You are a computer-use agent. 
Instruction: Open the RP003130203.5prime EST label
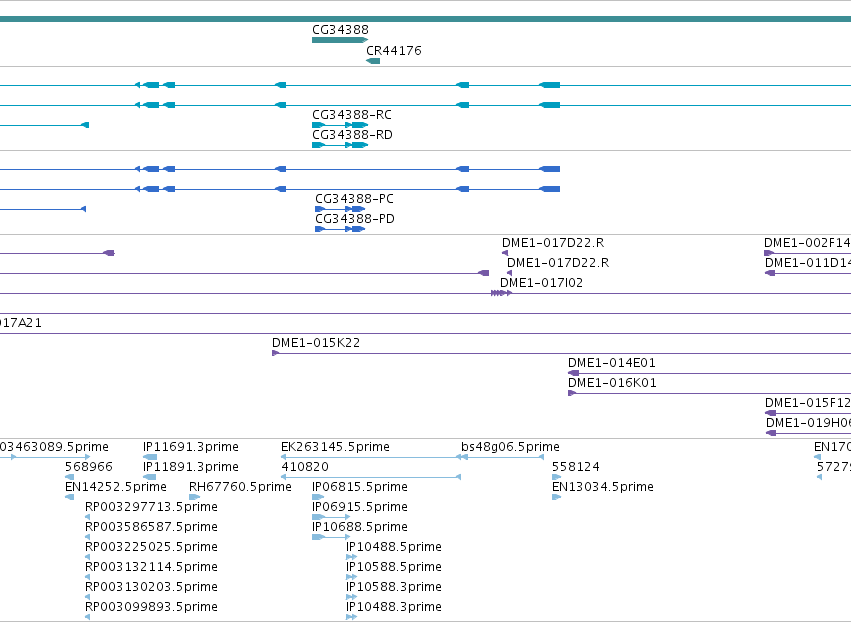tap(151, 588)
